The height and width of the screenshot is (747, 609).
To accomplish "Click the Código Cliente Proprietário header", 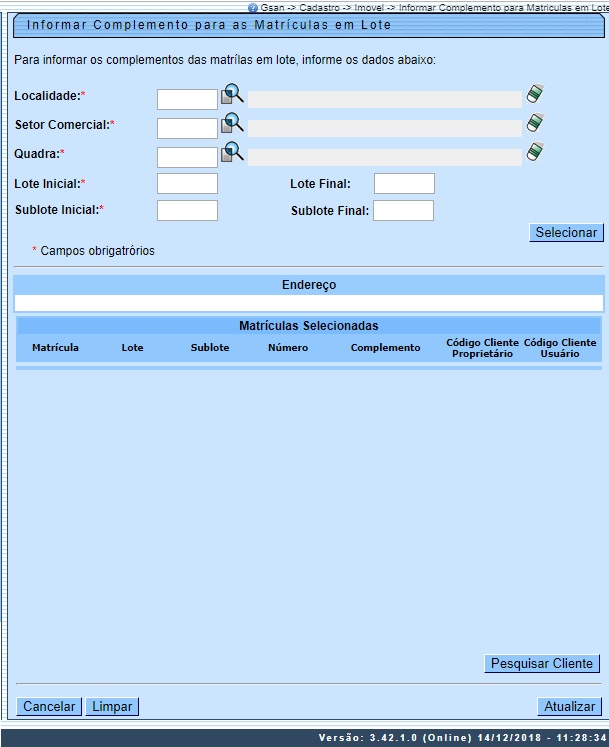I will pos(482,348).
